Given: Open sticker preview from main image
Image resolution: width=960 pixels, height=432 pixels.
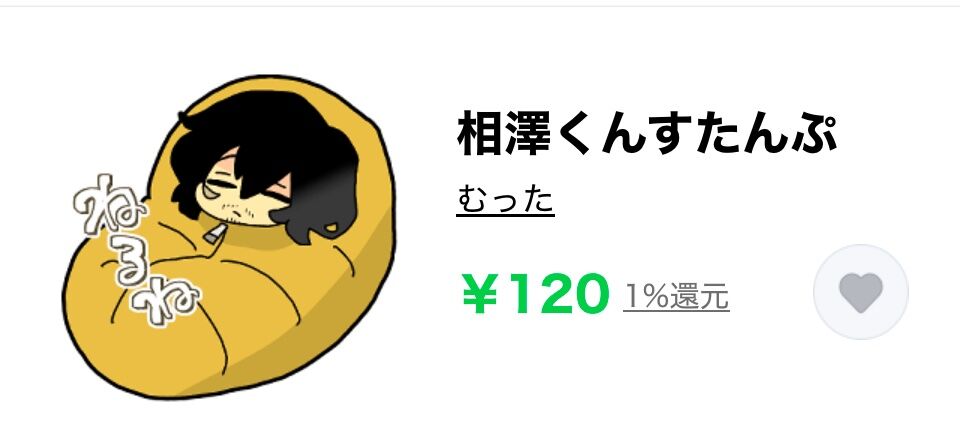Looking at the screenshot, I should (x=230, y=237).
